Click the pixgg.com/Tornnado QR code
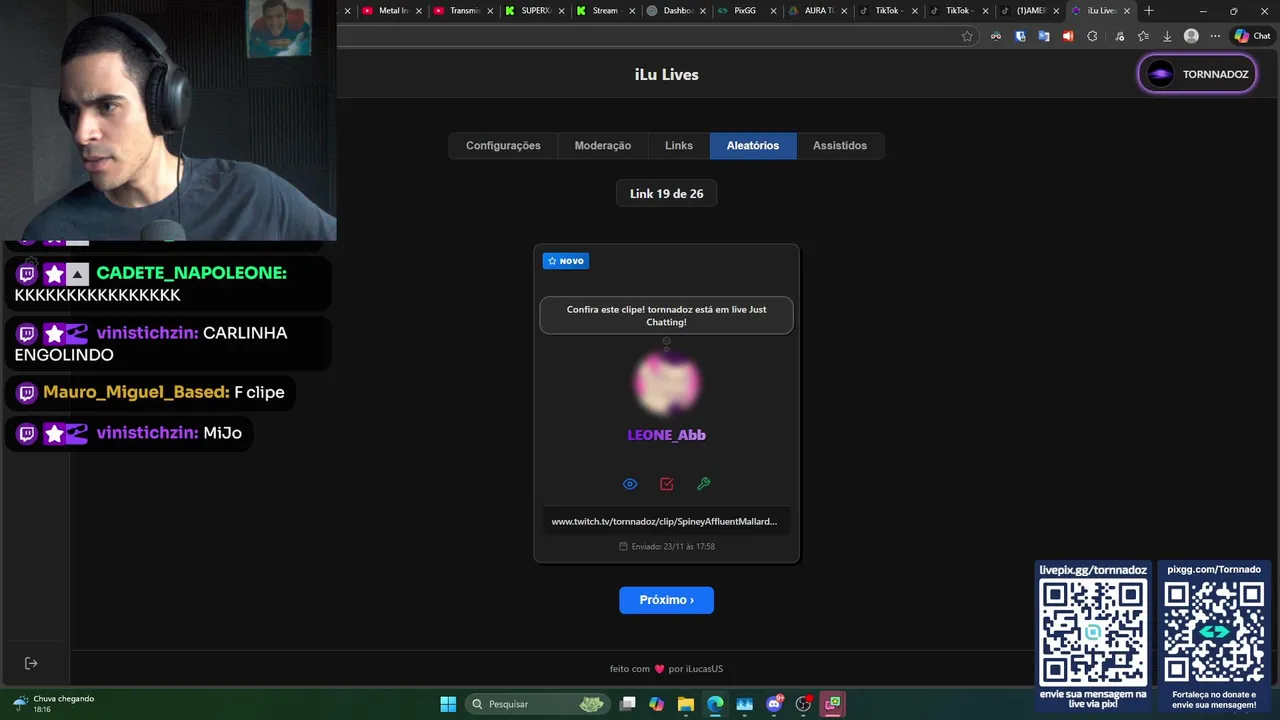This screenshot has width=1280, height=720. pyautogui.click(x=1214, y=633)
